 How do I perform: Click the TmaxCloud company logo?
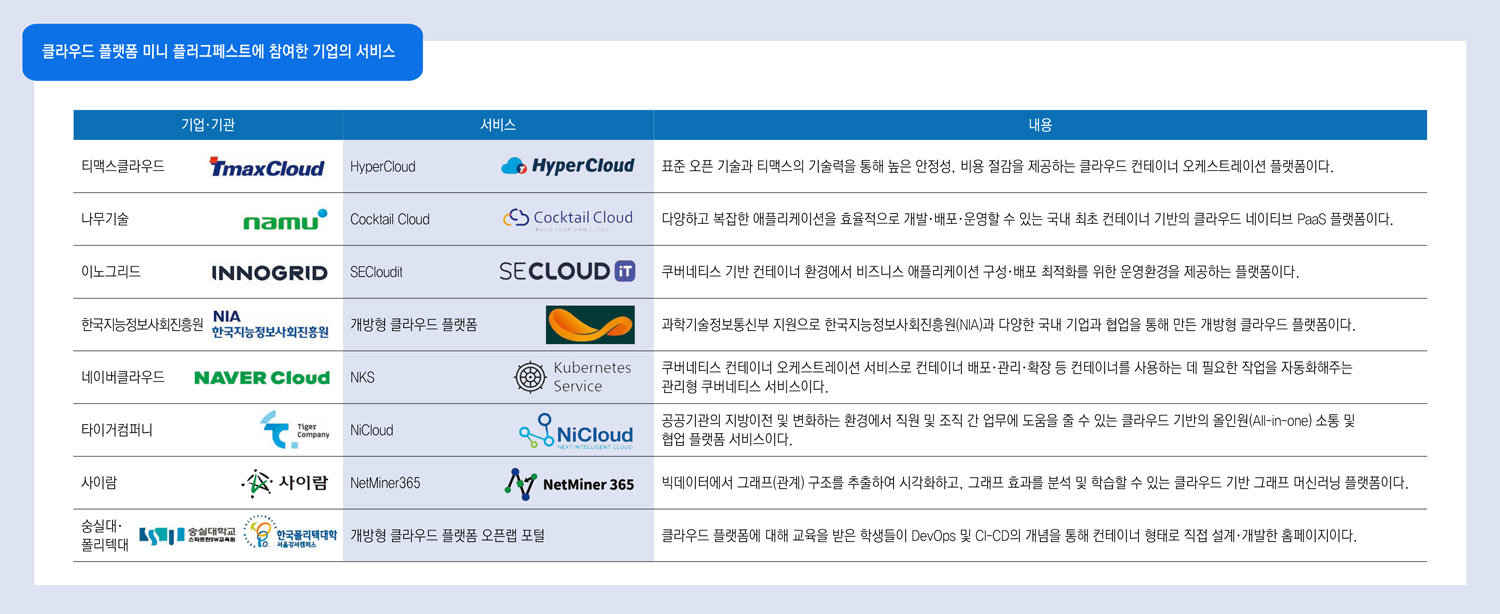point(265,167)
